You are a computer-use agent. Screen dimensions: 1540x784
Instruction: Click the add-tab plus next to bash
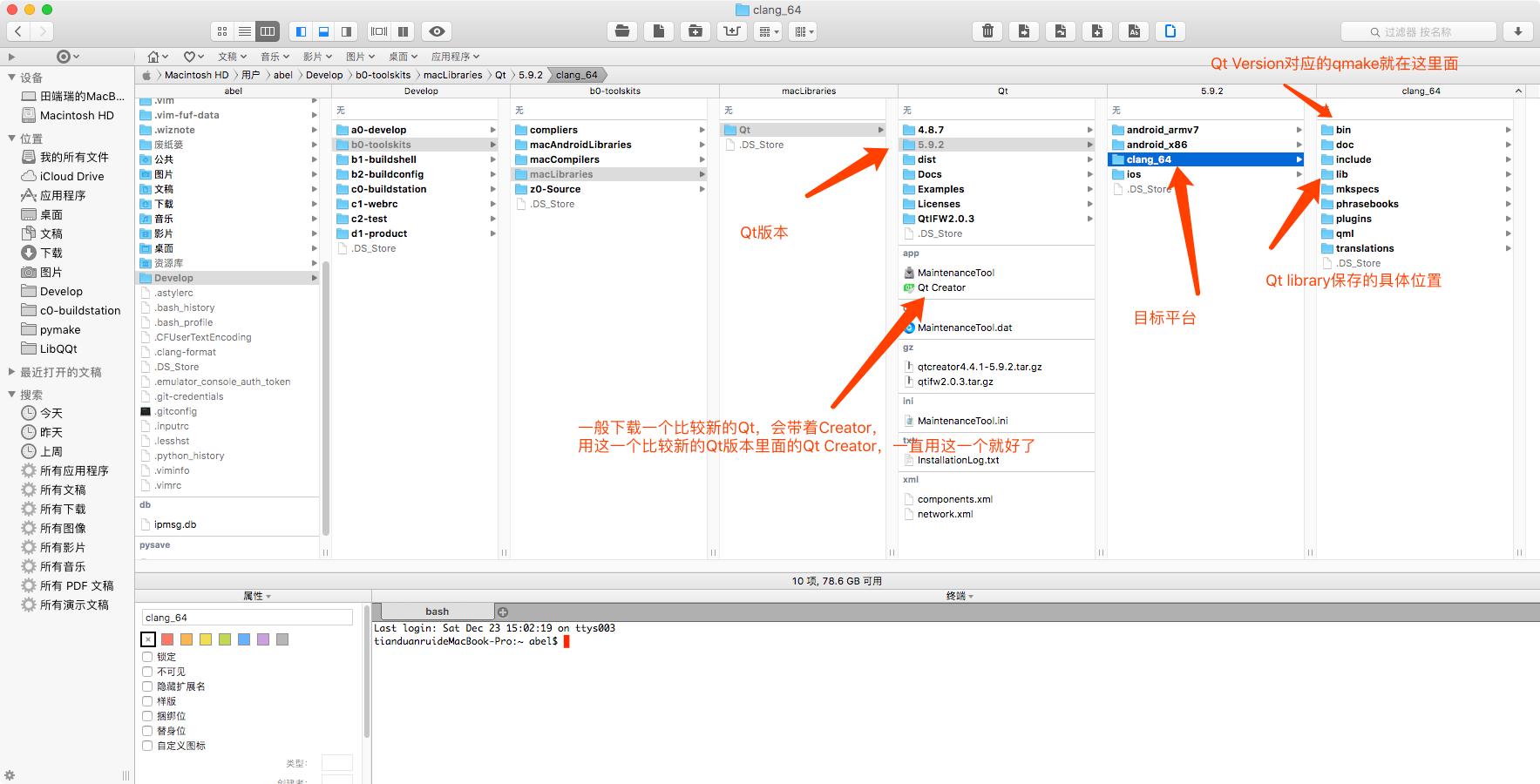point(503,612)
